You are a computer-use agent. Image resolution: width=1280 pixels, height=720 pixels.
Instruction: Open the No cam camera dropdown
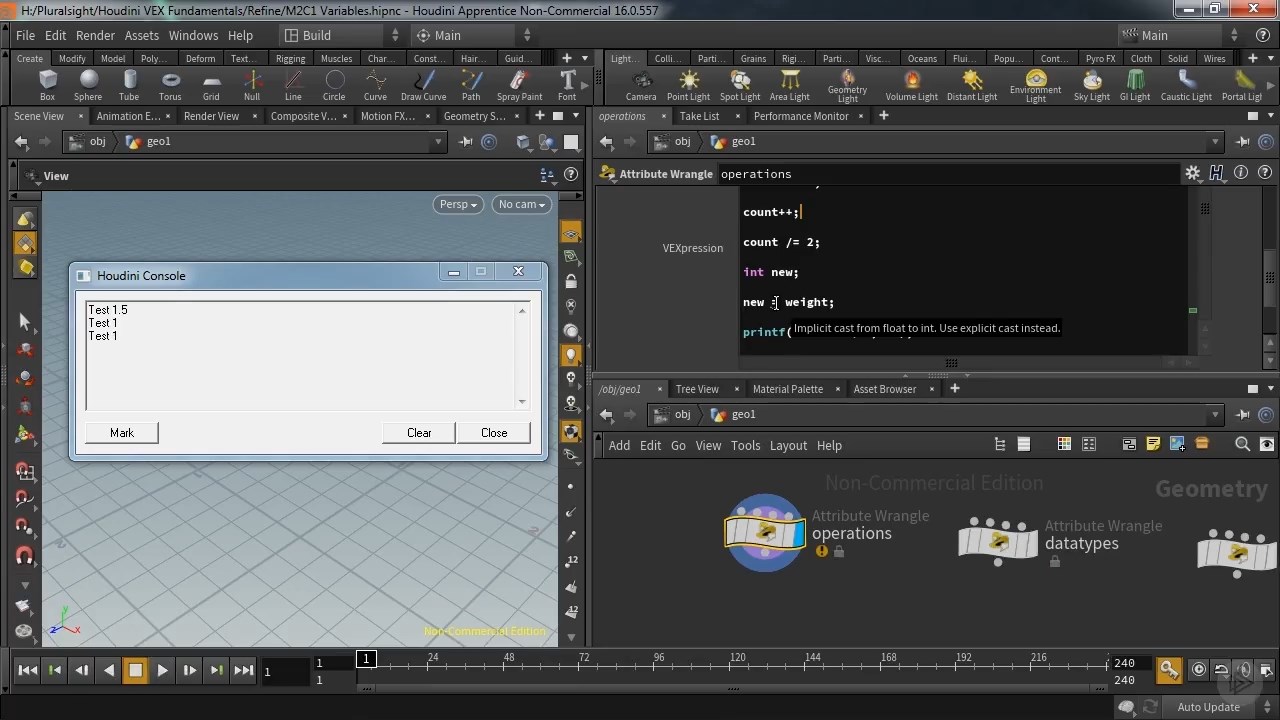pos(521,204)
